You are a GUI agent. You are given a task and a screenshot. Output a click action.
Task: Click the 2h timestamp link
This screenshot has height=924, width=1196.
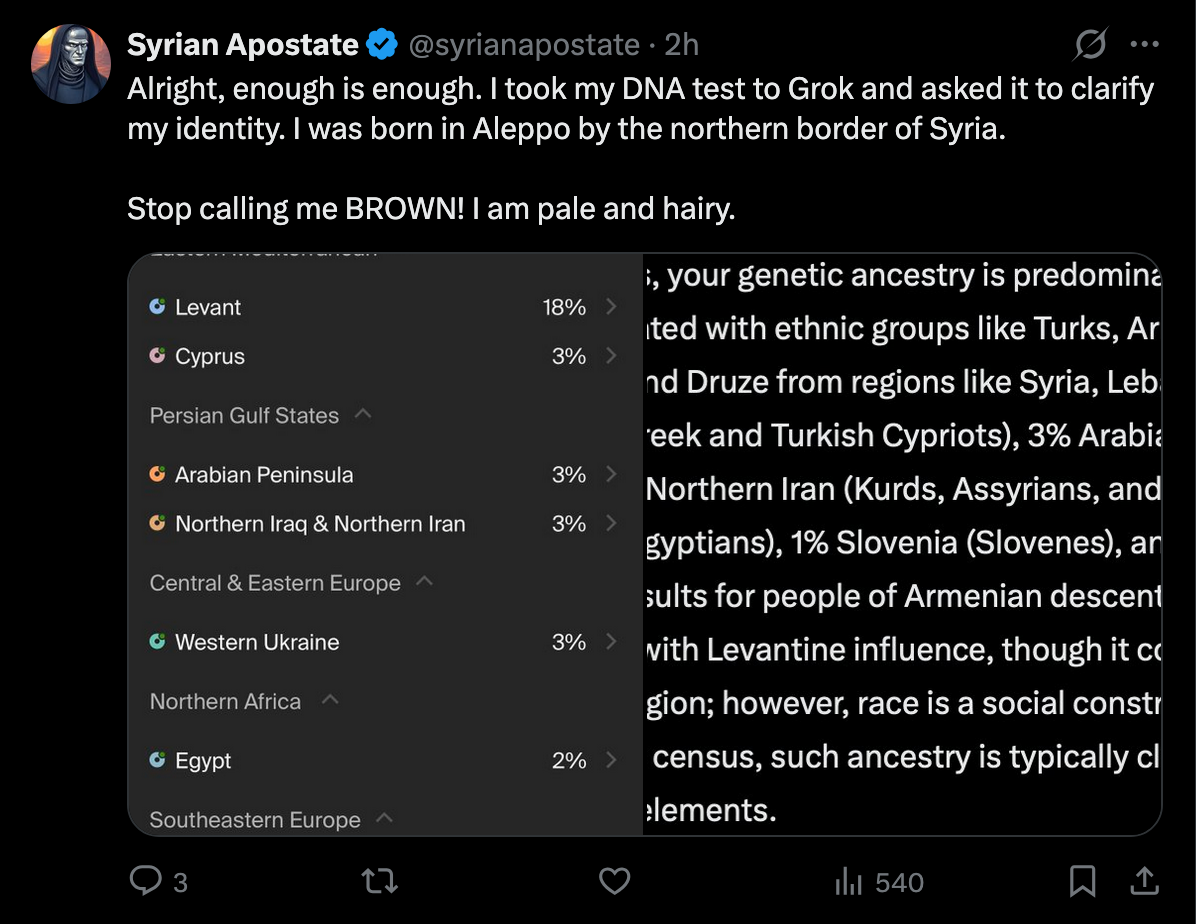click(x=682, y=45)
